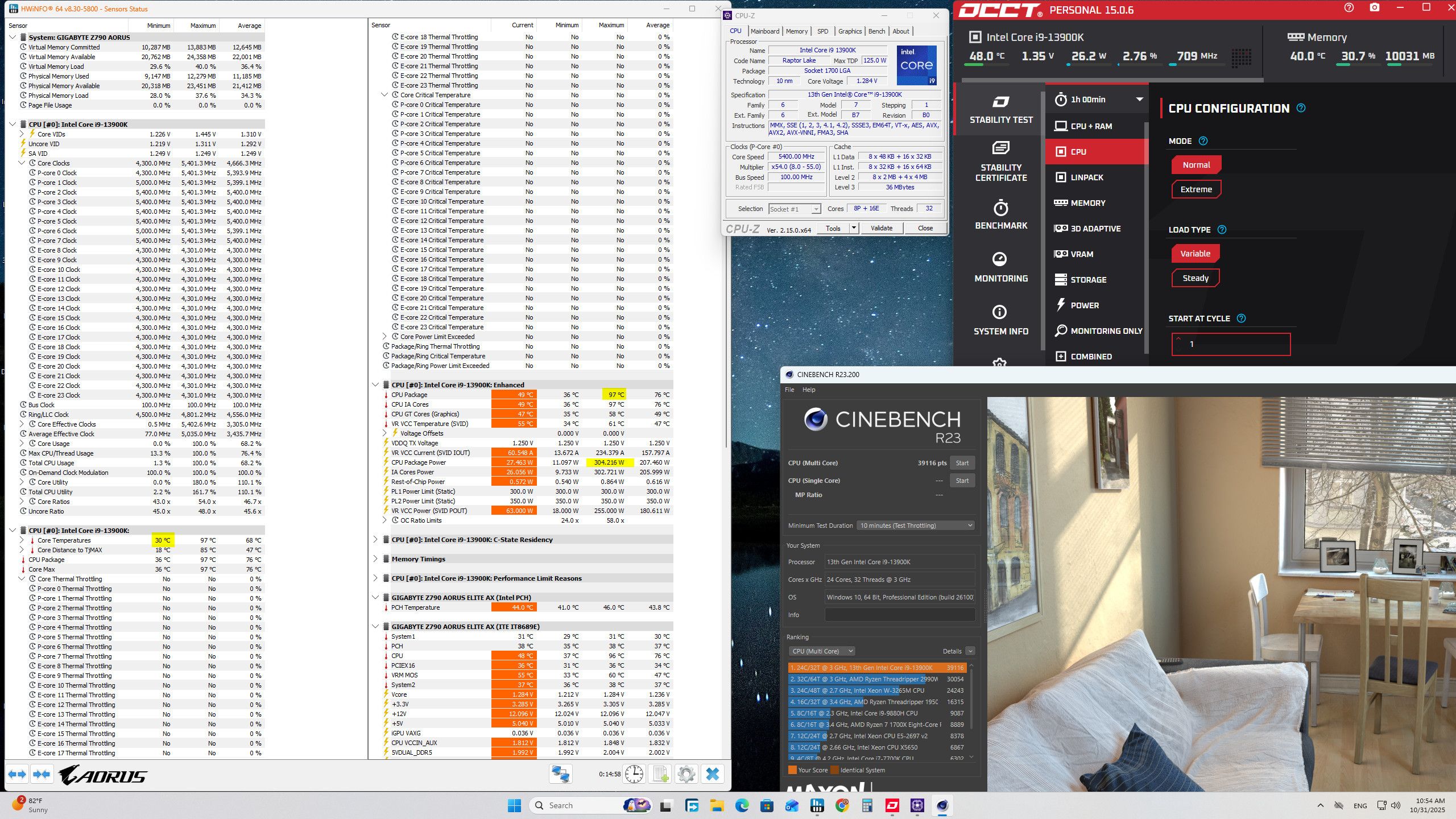This screenshot has height=819, width=1456.
Task: Open HWiNFO remote network monitoring icon
Action: (x=560, y=774)
